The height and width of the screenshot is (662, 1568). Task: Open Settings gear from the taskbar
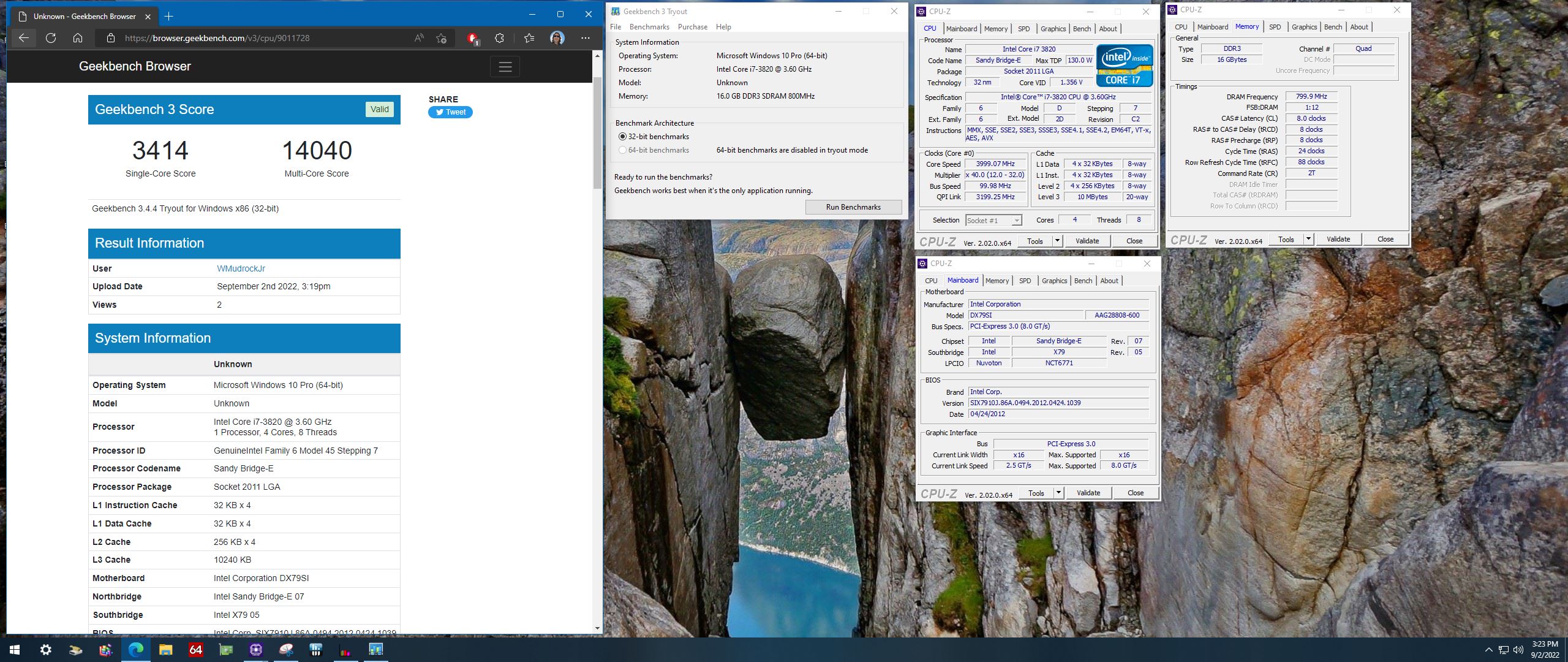coord(45,650)
